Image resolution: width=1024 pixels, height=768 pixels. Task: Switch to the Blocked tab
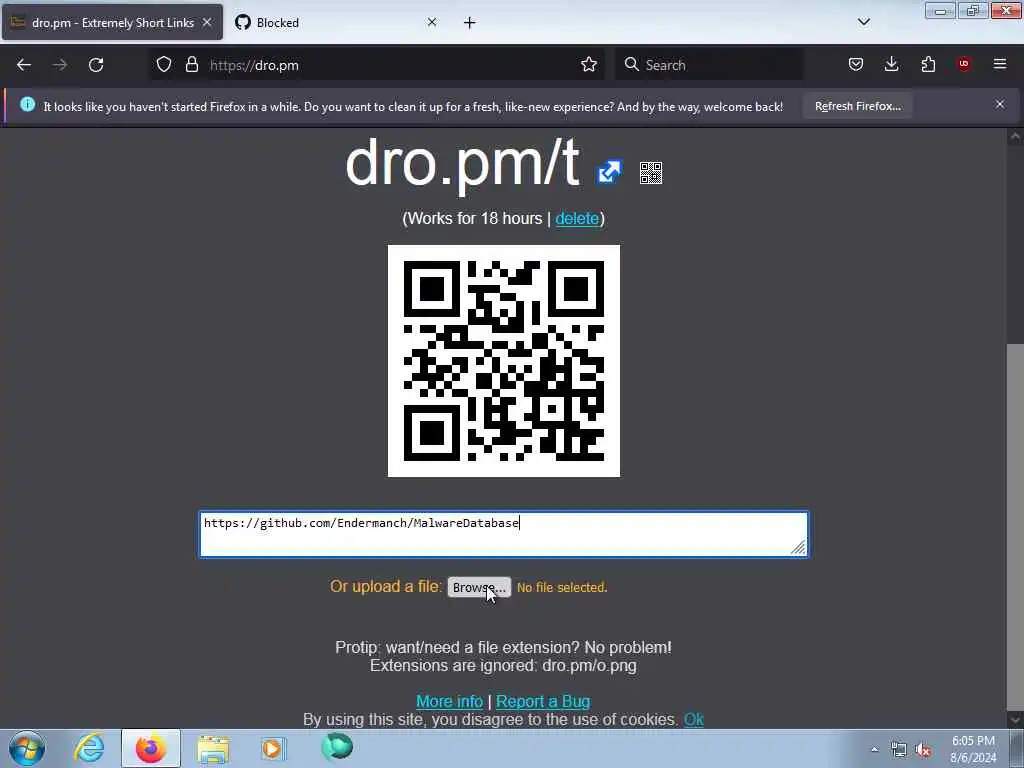coord(336,23)
